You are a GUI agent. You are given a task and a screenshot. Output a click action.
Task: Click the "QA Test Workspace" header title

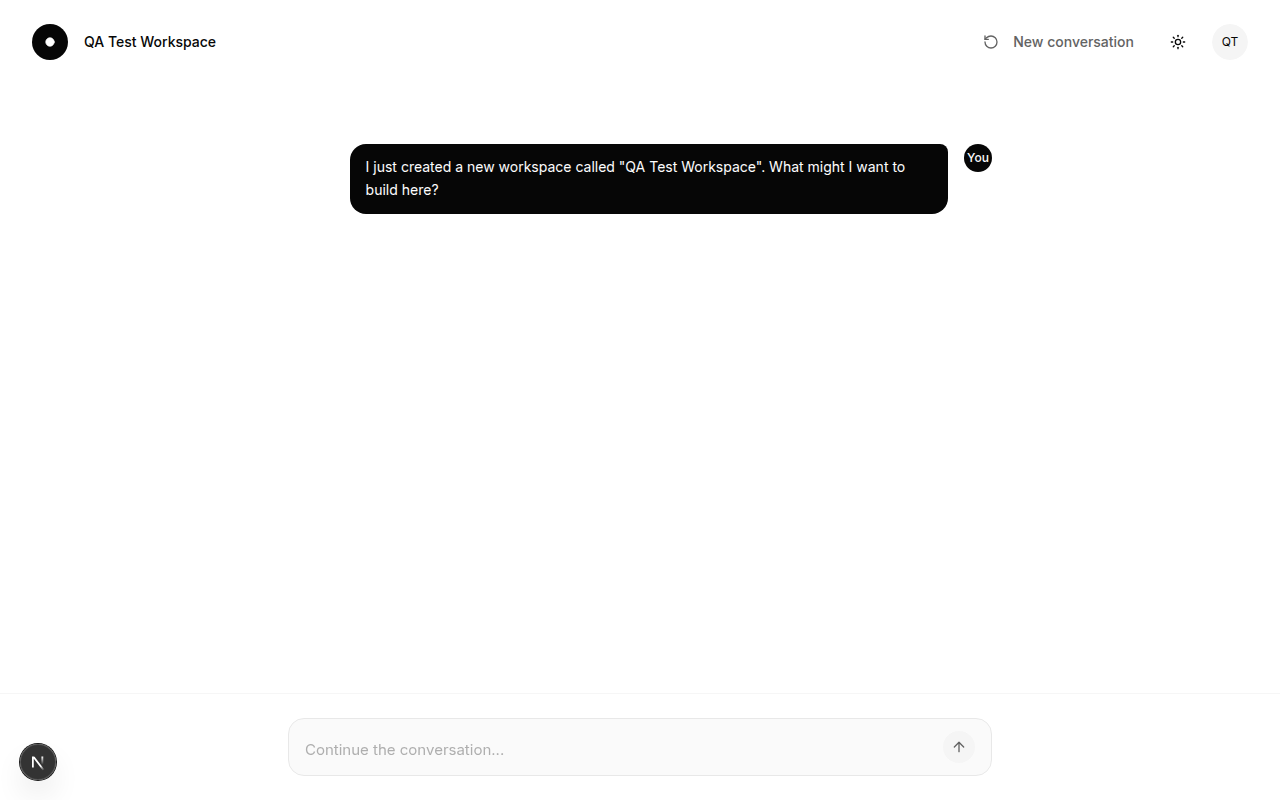click(150, 42)
